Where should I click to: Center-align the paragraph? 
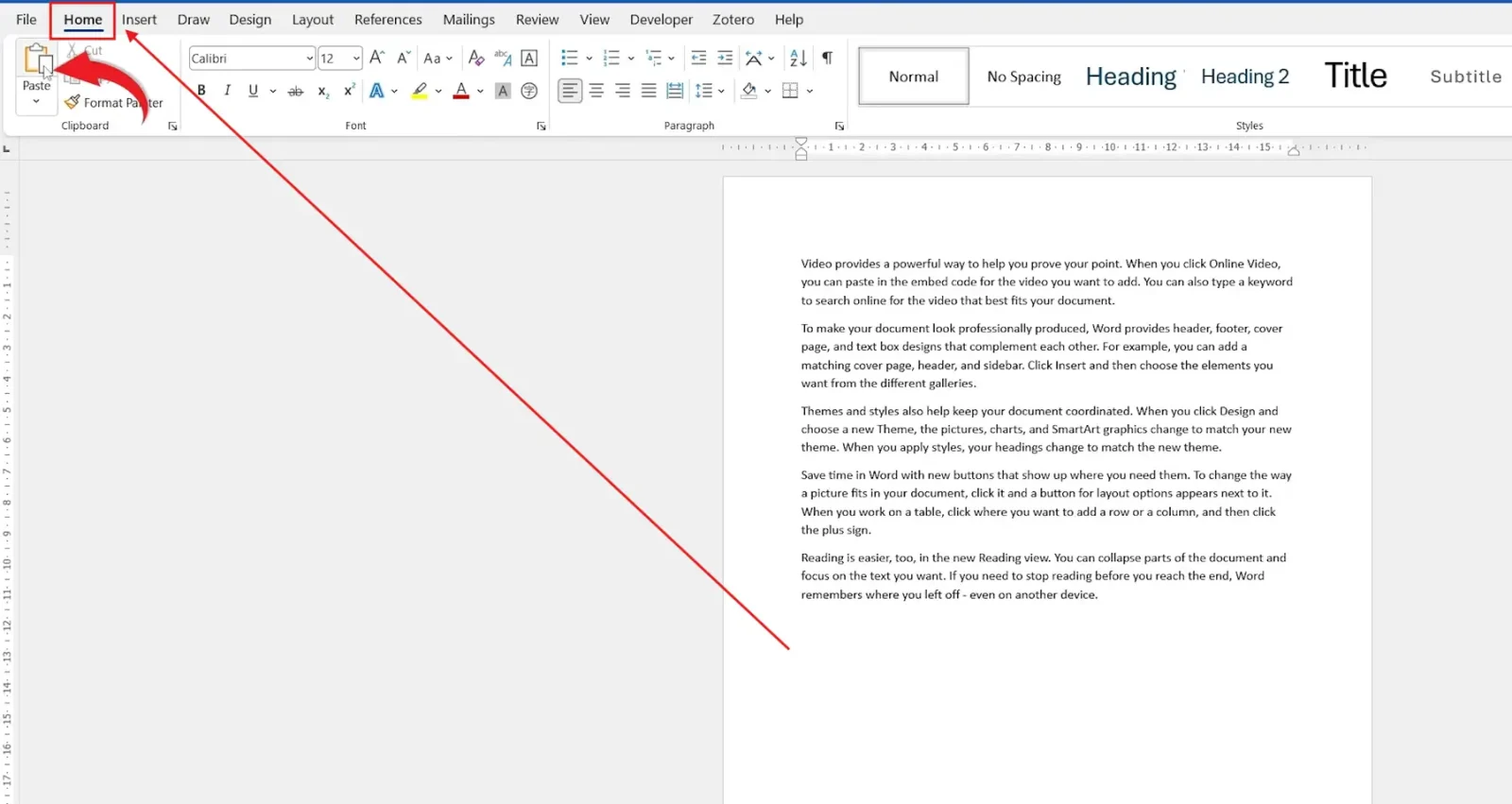point(596,91)
